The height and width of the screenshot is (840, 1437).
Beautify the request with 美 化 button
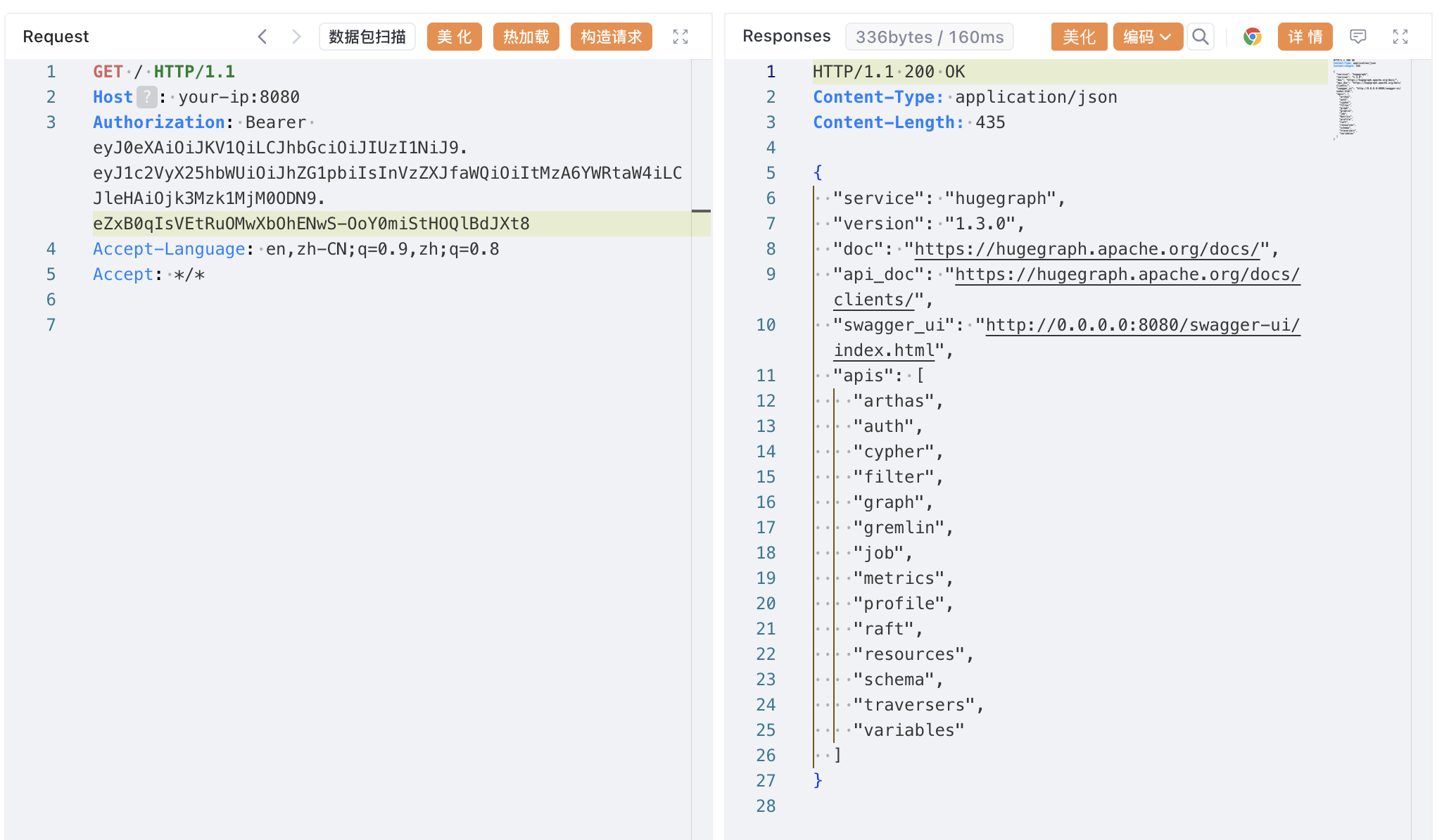pos(454,37)
